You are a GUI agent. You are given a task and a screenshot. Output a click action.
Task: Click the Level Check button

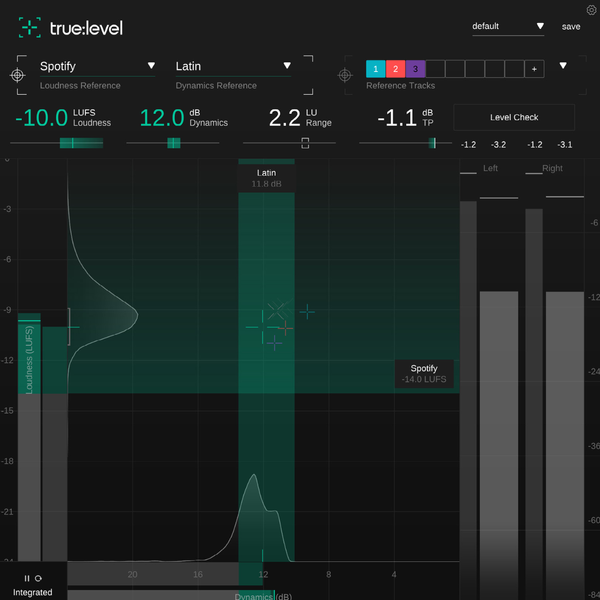[514, 117]
